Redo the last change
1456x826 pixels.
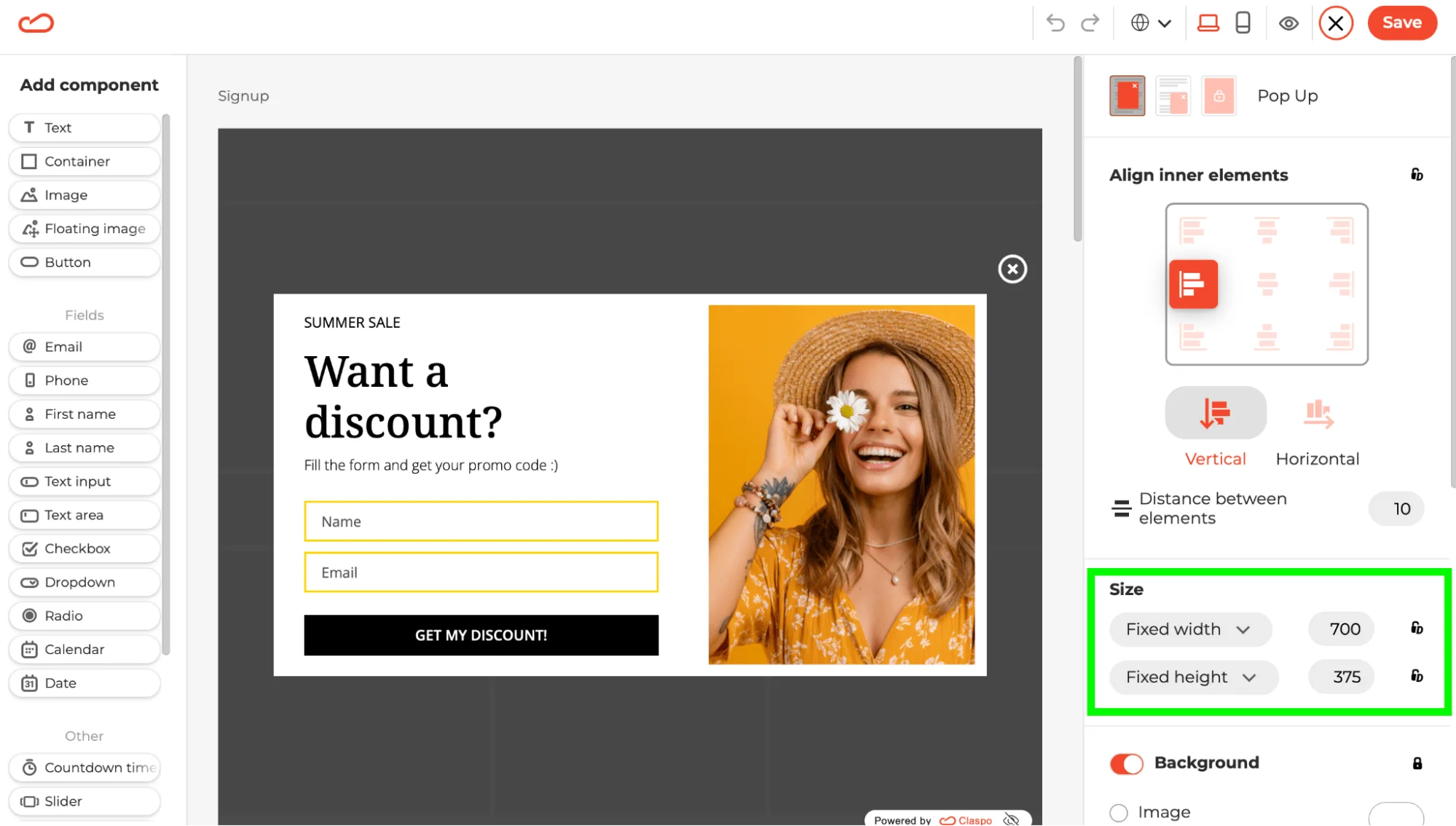click(1090, 23)
